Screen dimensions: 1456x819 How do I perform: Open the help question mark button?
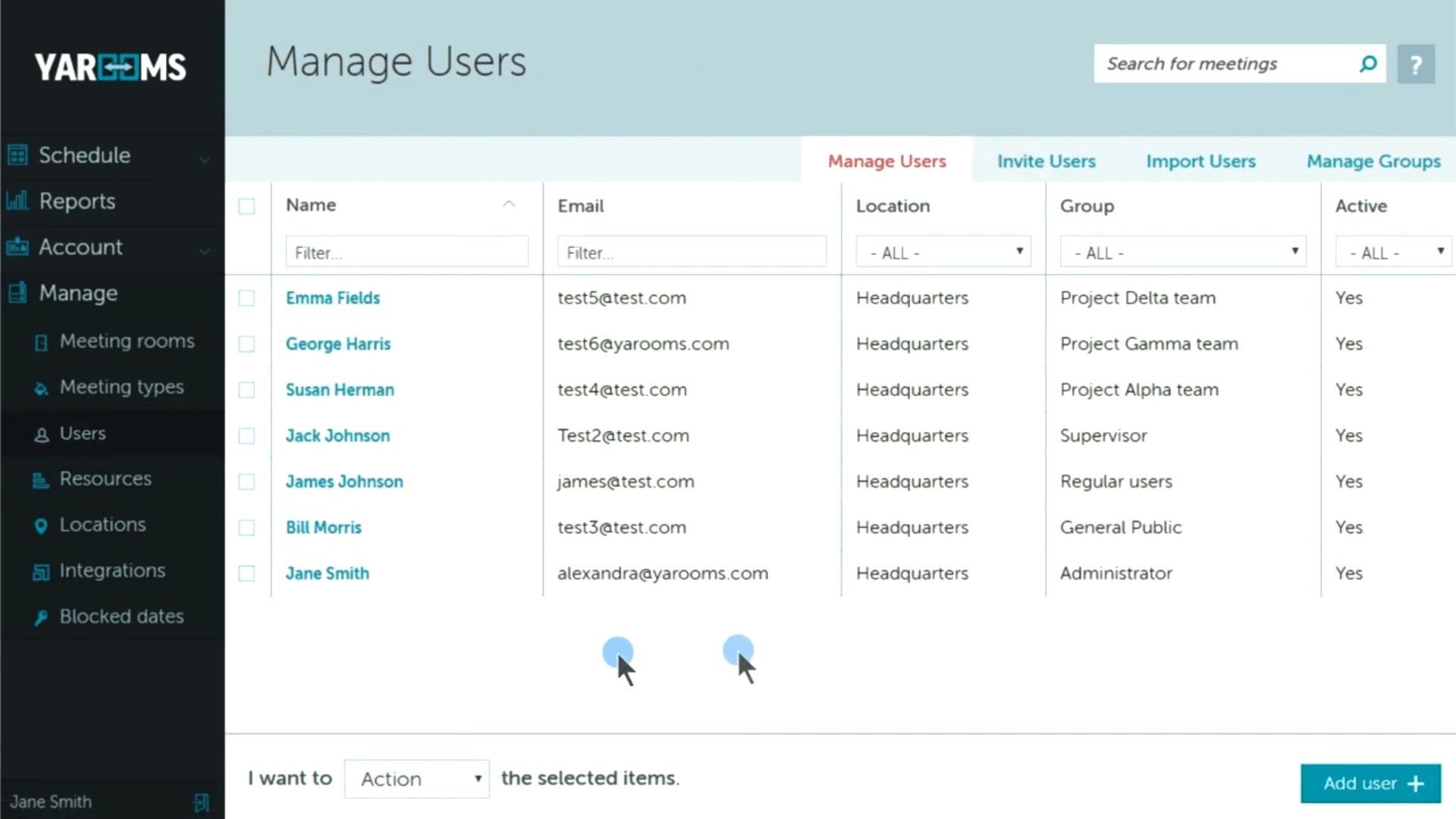click(x=1416, y=64)
